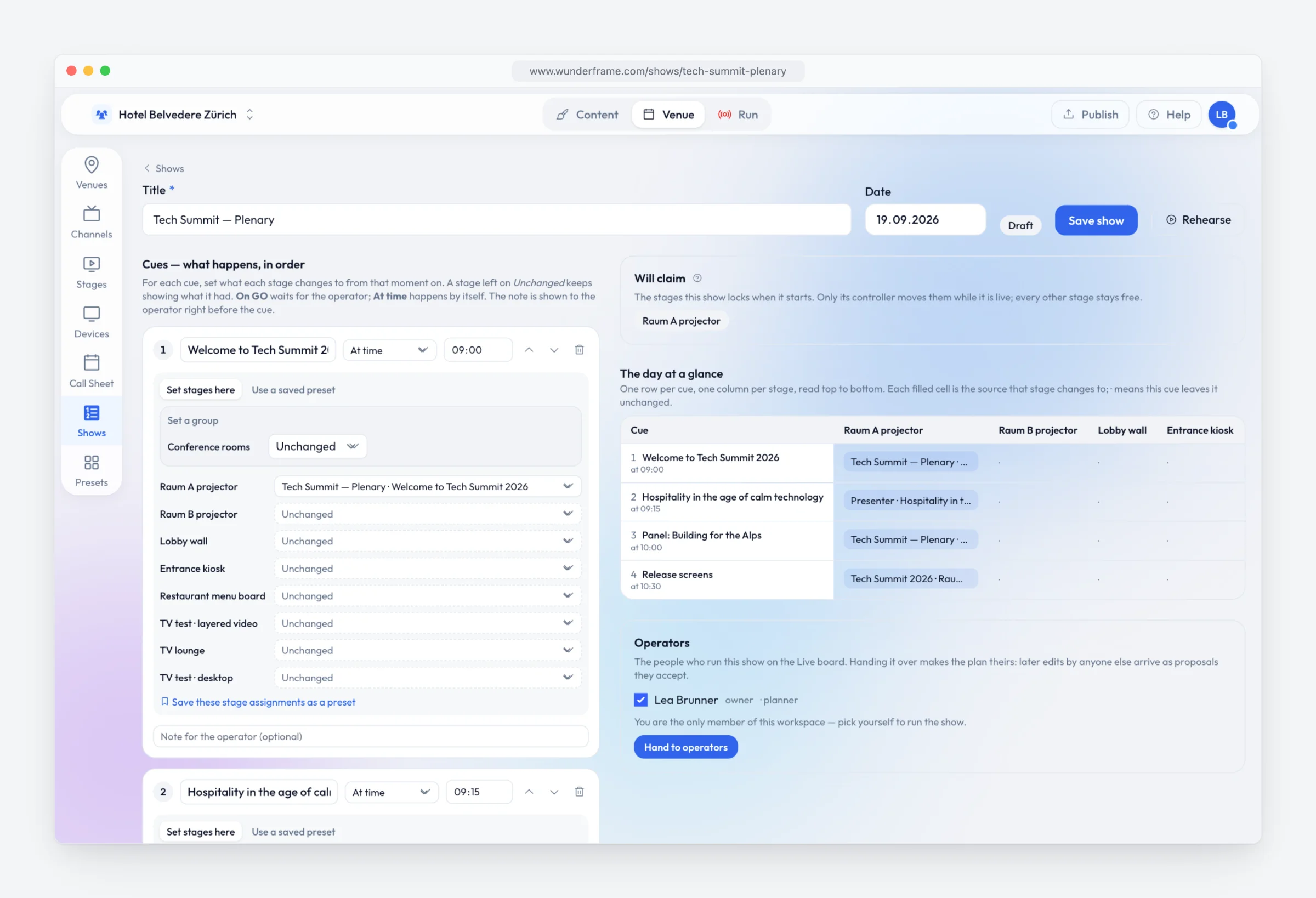Move cue 2 down with the arrow

[554, 792]
